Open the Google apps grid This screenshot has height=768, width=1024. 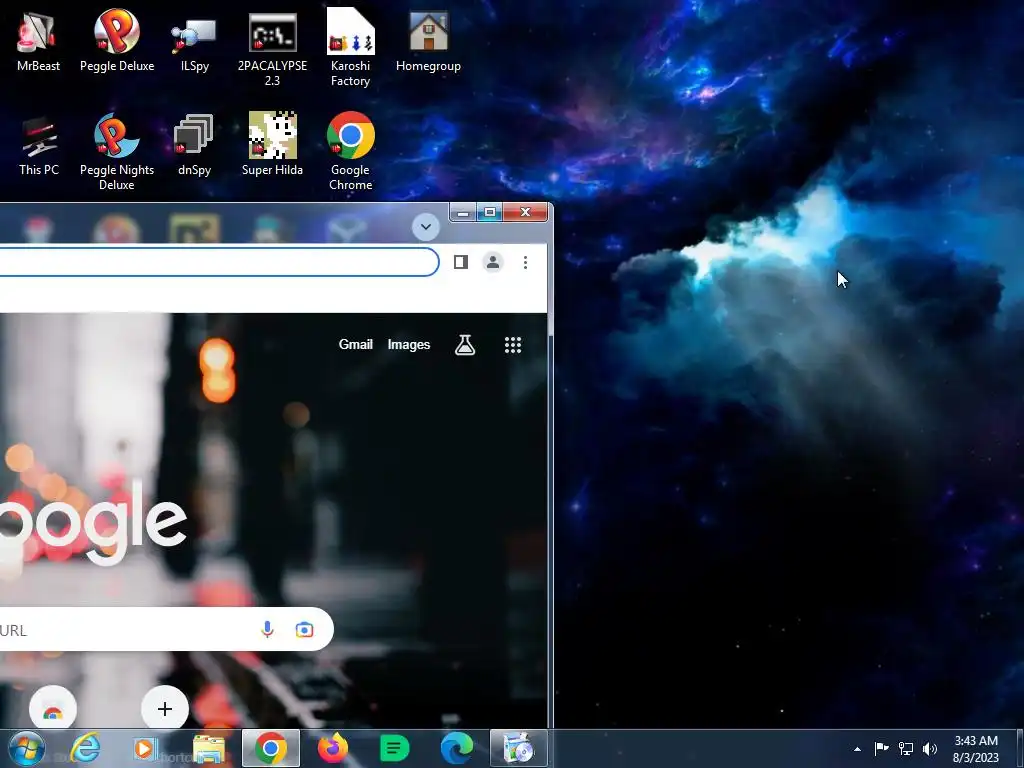point(513,345)
